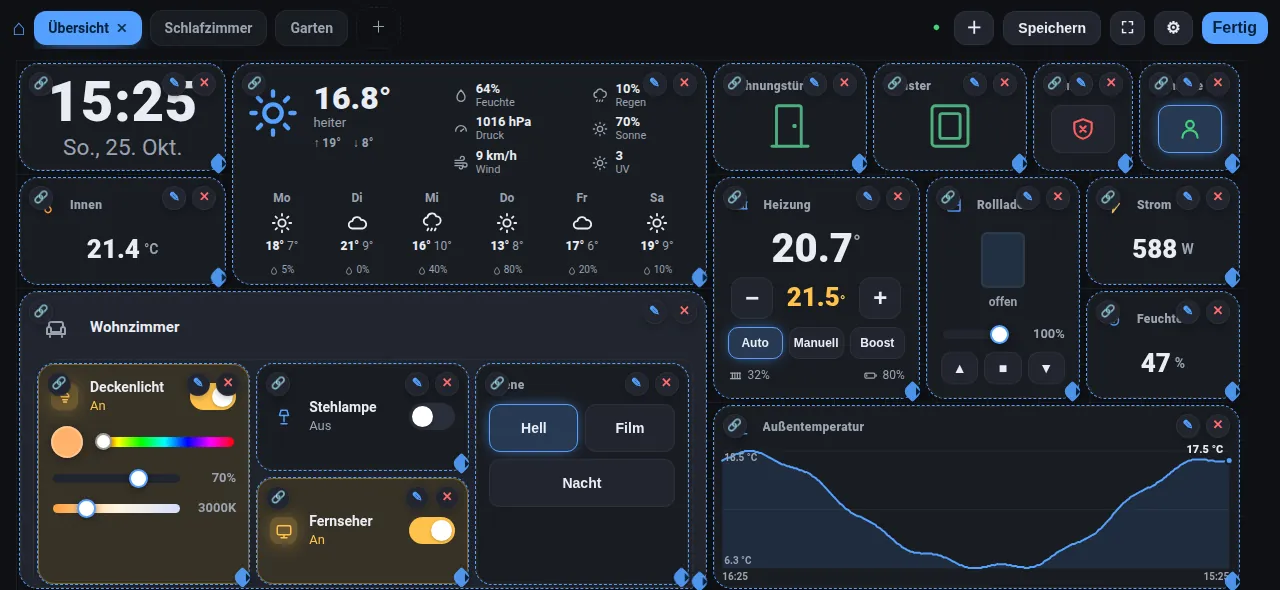Image resolution: width=1280 pixels, height=590 pixels.
Task: Click the green person presence button
Action: [x=1189, y=129]
